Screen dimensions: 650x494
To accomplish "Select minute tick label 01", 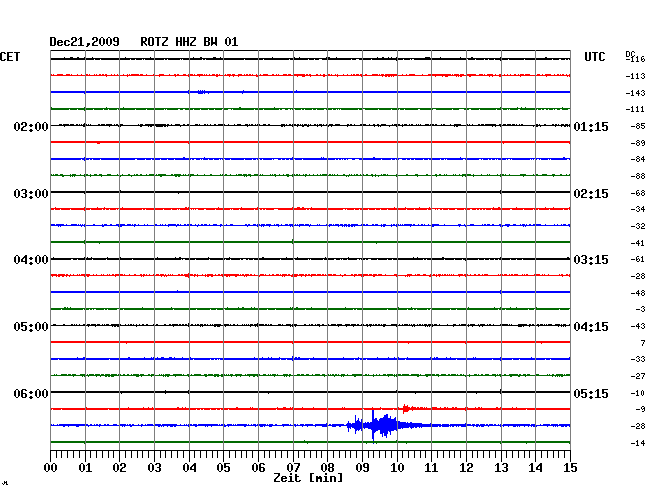I will point(85,468).
